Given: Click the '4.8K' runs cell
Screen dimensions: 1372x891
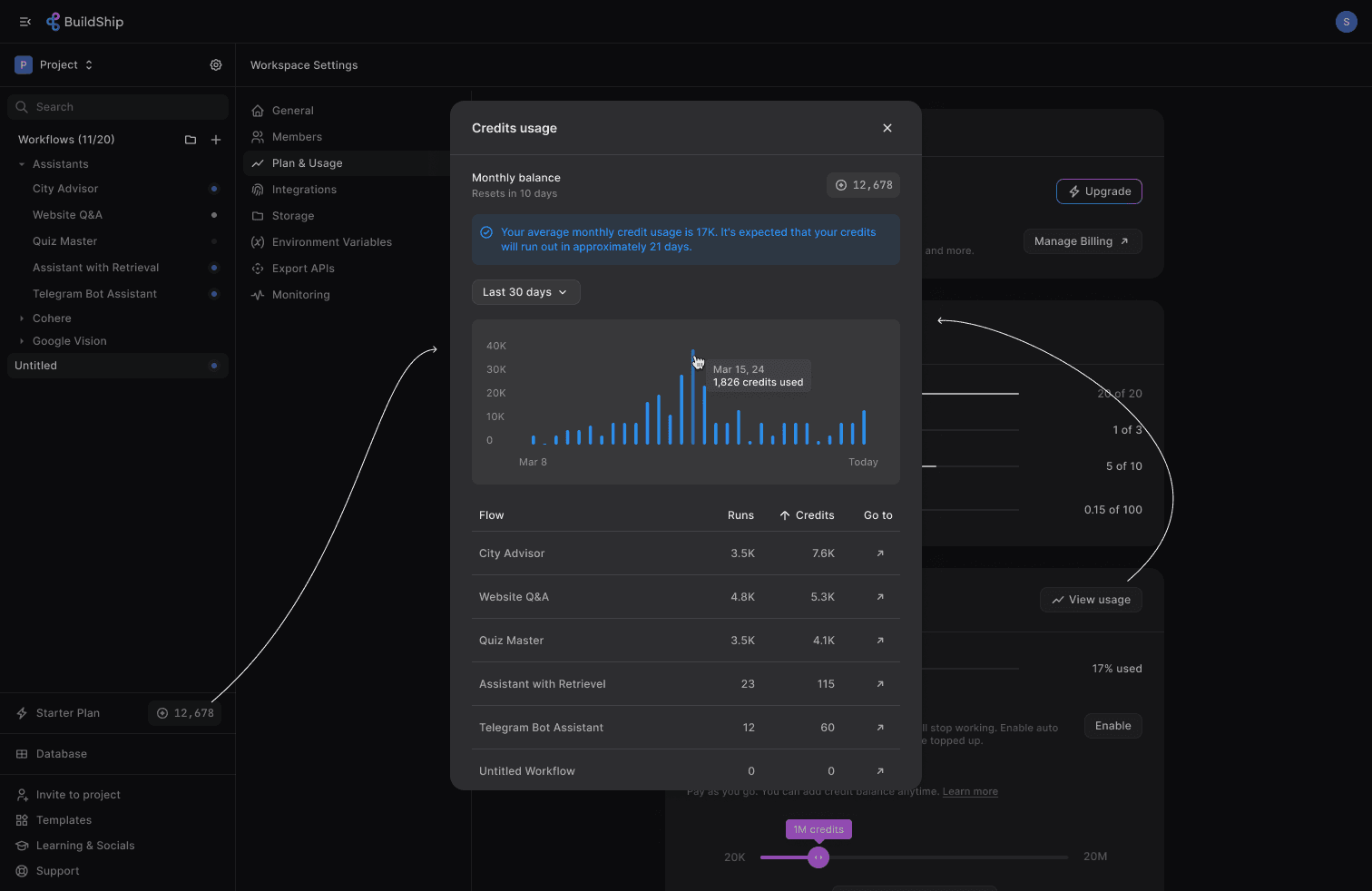Looking at the screenshot, I should point(742,597).
